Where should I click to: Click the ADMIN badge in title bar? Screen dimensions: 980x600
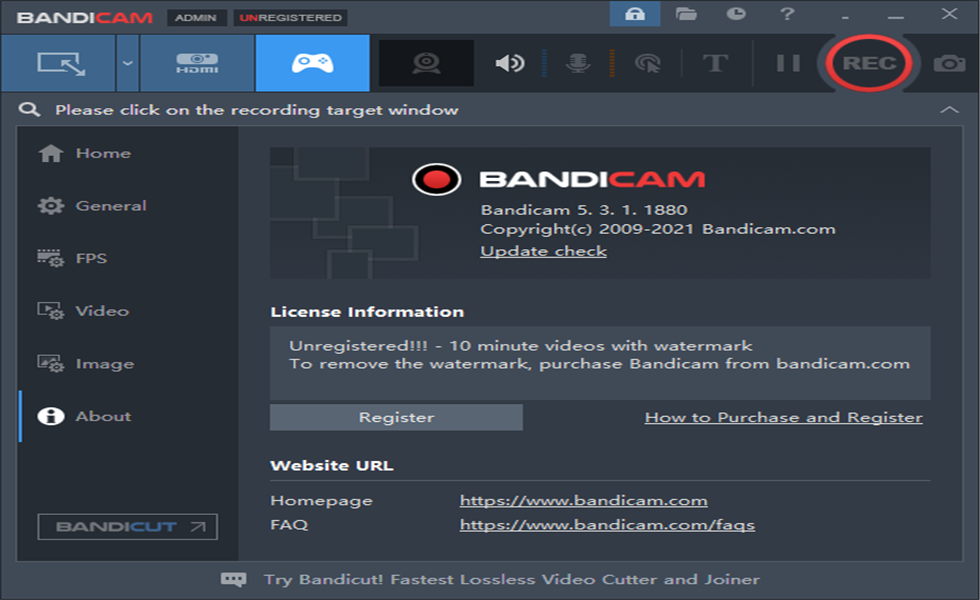(196, 18)
